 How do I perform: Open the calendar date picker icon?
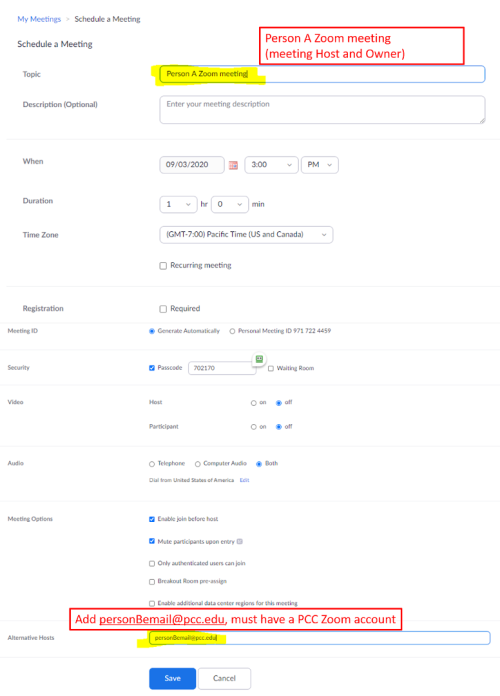233,165
